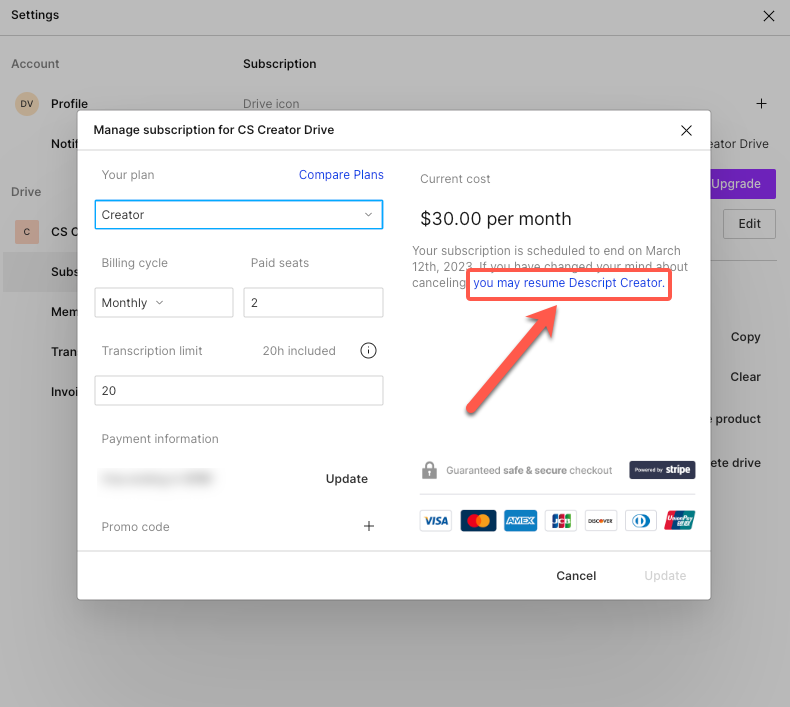Click the Amex card icon
The width and height of the screenshot is (790, 707).
[x=520, y=521]
